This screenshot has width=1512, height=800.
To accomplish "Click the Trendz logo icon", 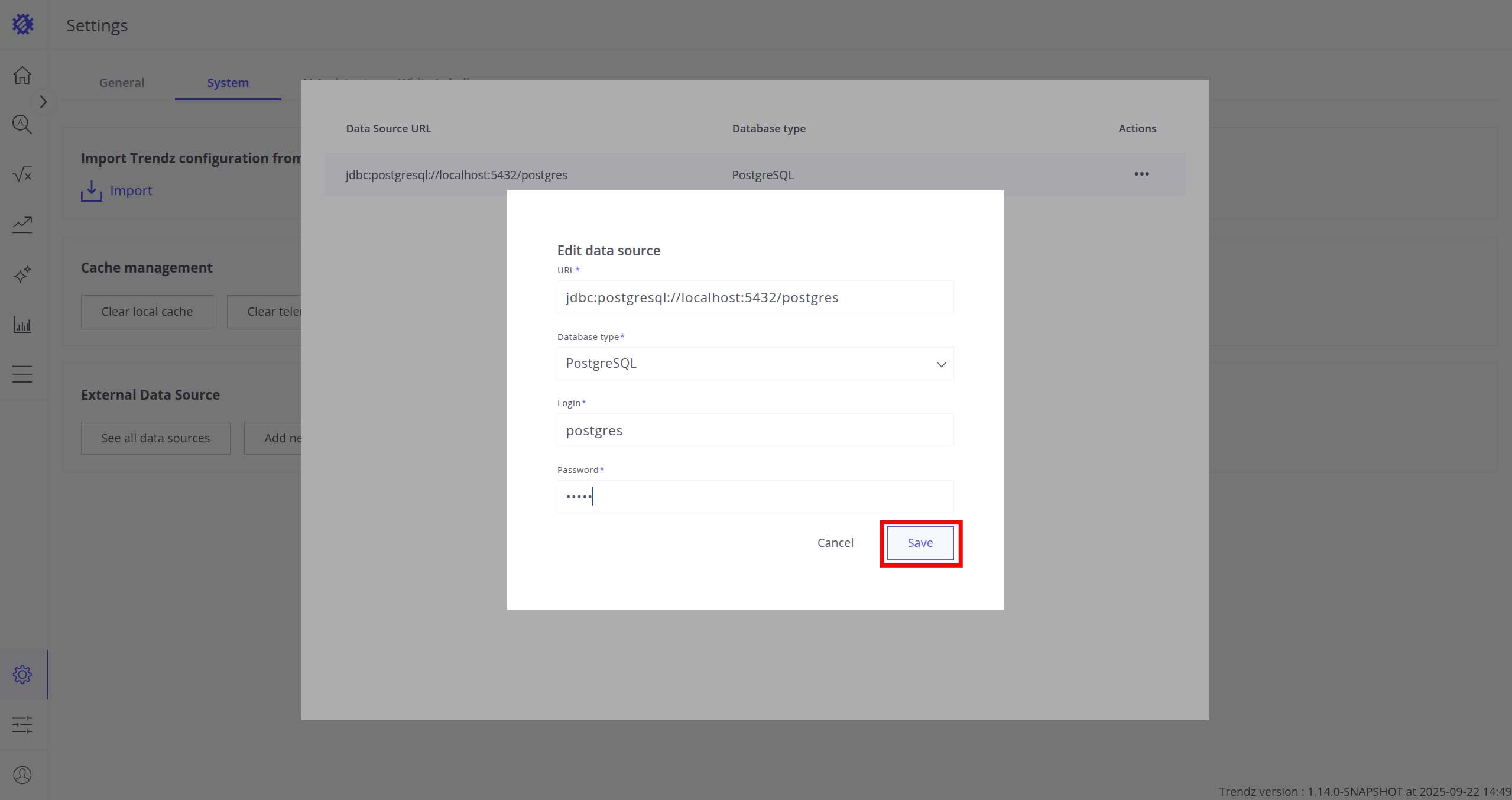I will (23, 24).
